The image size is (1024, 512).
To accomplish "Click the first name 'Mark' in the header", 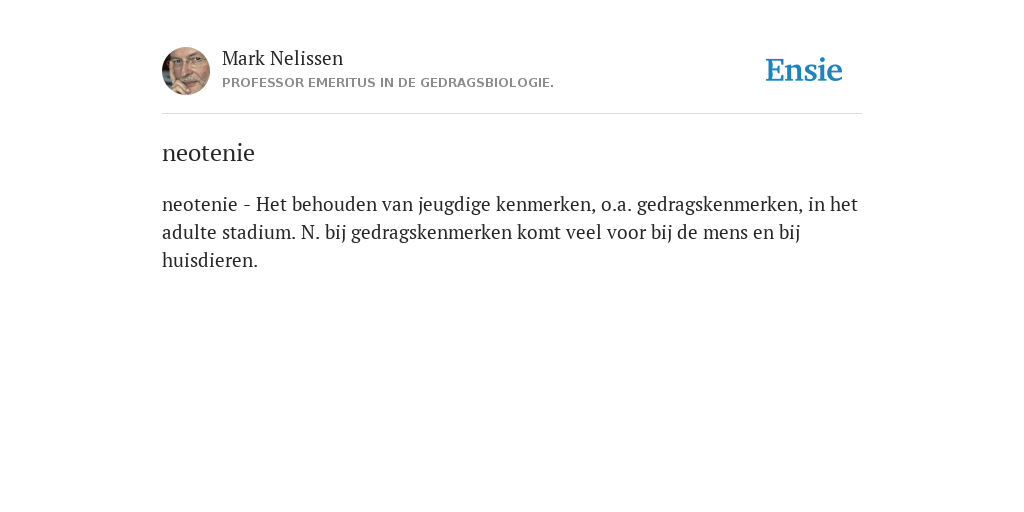I will [243, 58].
